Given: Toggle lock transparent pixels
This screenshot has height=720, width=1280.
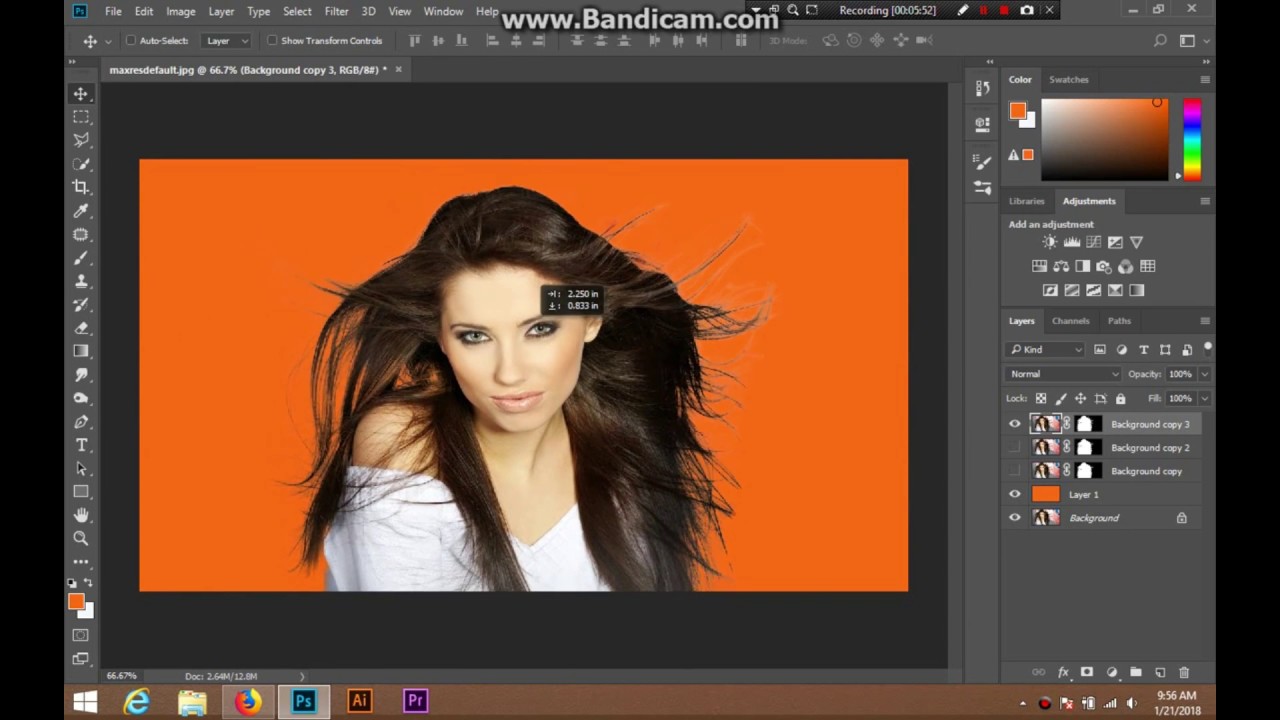Looking at the screenshot, I should (1041, 398).
